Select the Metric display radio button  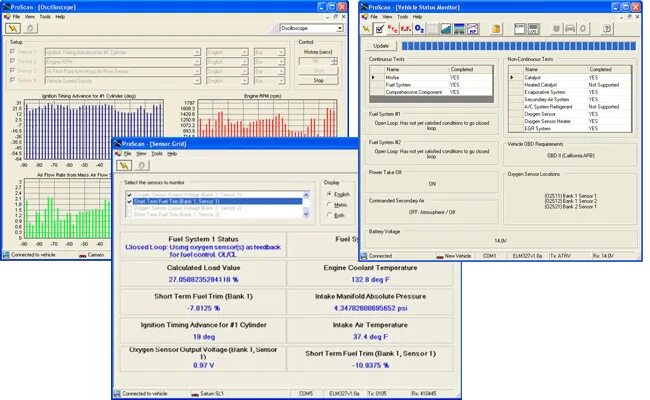(330, 205)
